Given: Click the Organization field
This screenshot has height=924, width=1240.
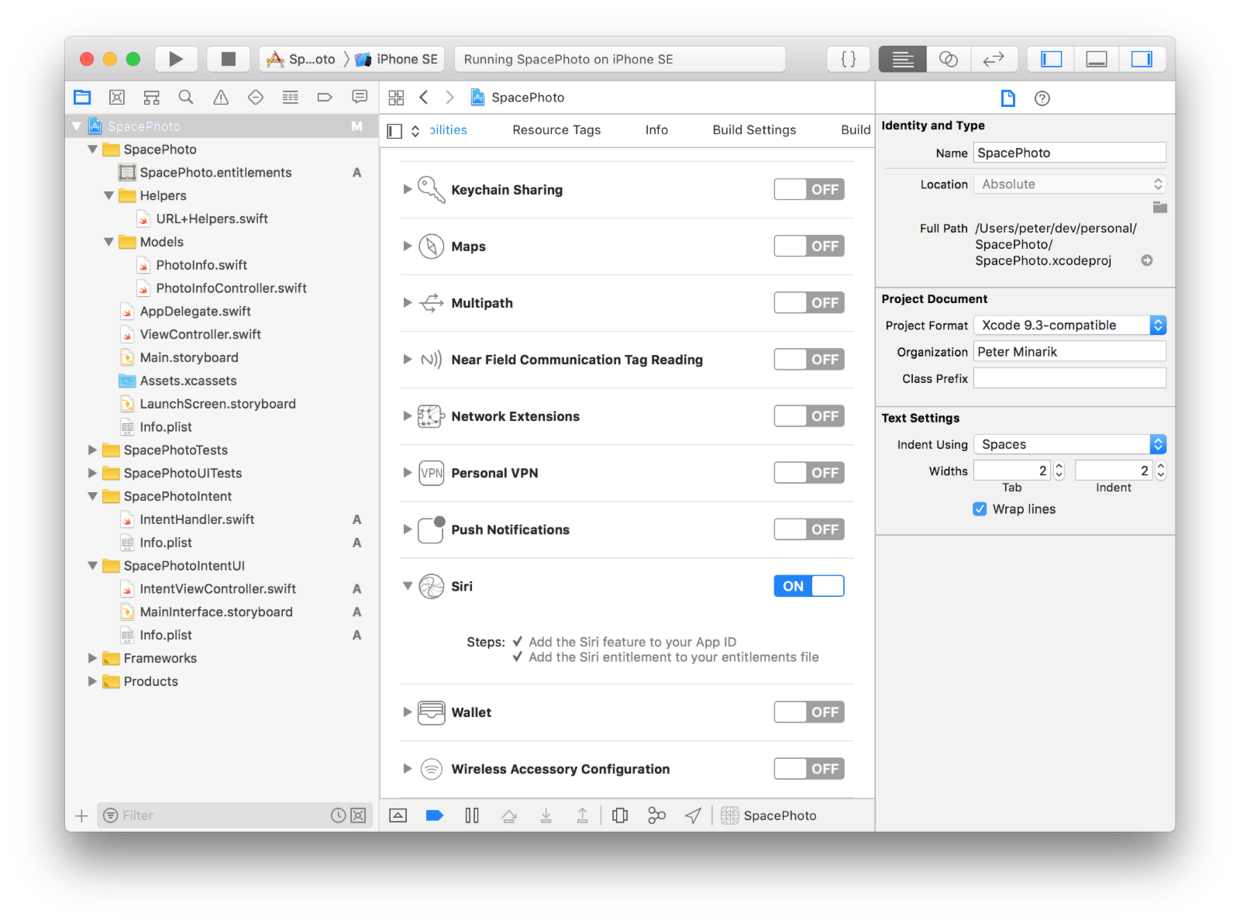Looking at the screenshot, I should click(x=1070, y=352).
